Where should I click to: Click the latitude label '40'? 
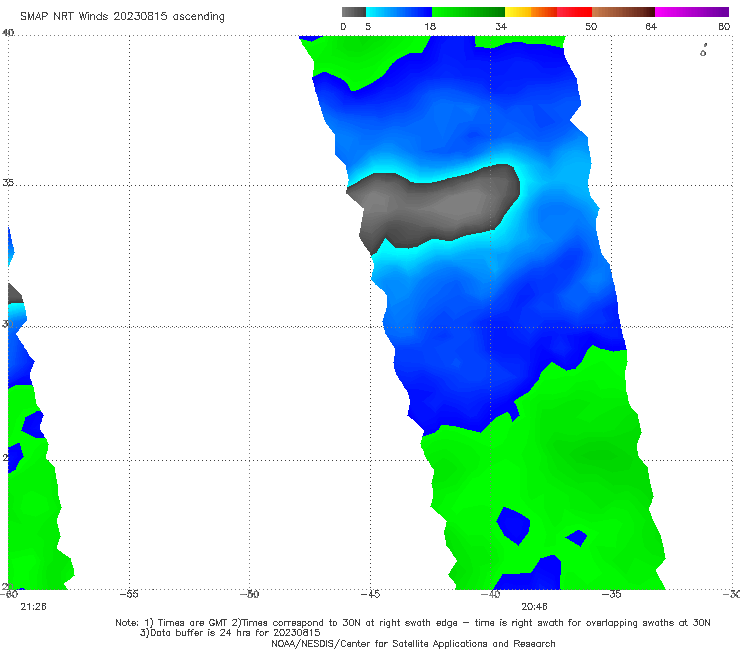(x=8, y=33)
